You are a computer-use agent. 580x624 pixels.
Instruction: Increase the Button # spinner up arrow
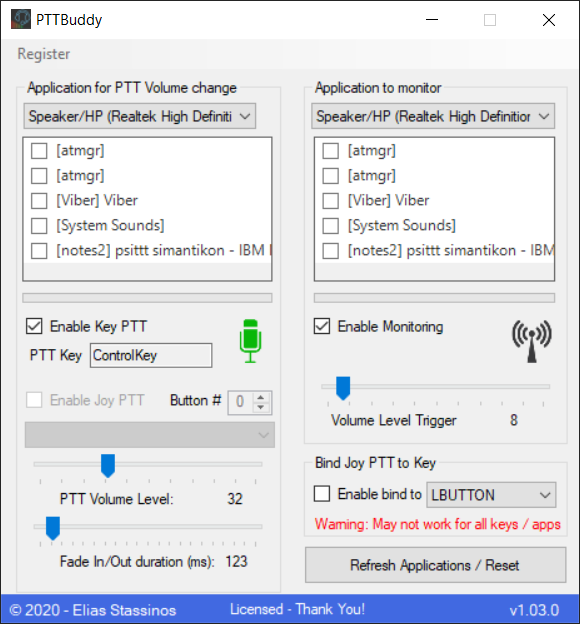coord(261,398)
